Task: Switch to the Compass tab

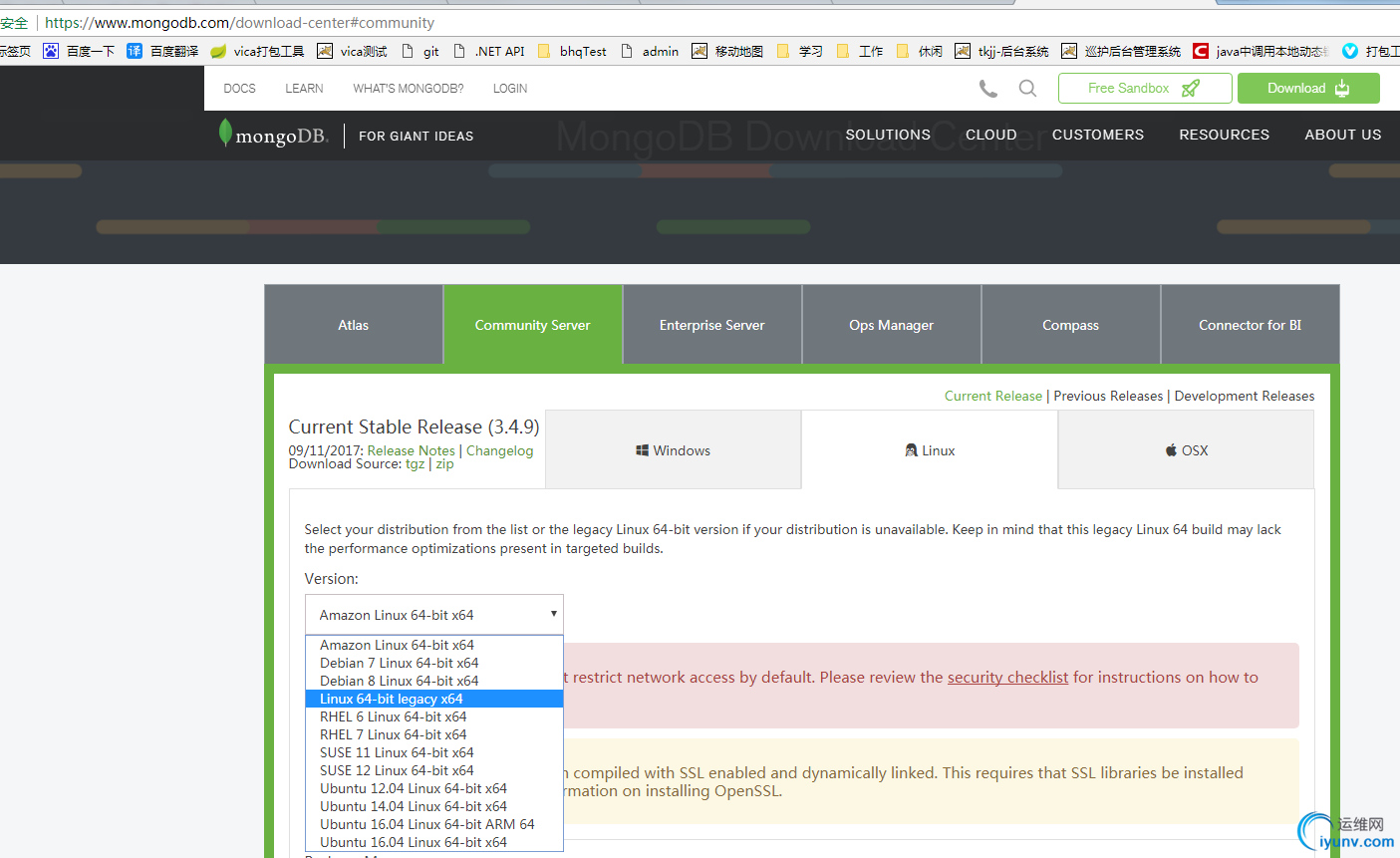Action: (1071, 325)
